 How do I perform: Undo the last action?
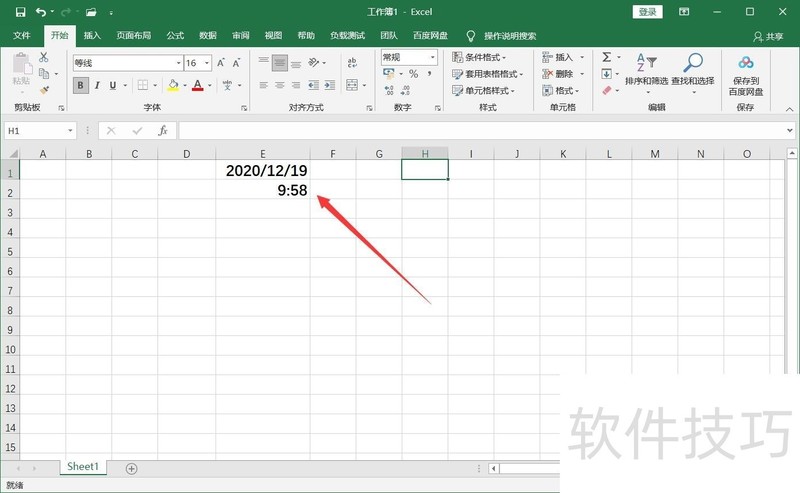pos(41,12)
